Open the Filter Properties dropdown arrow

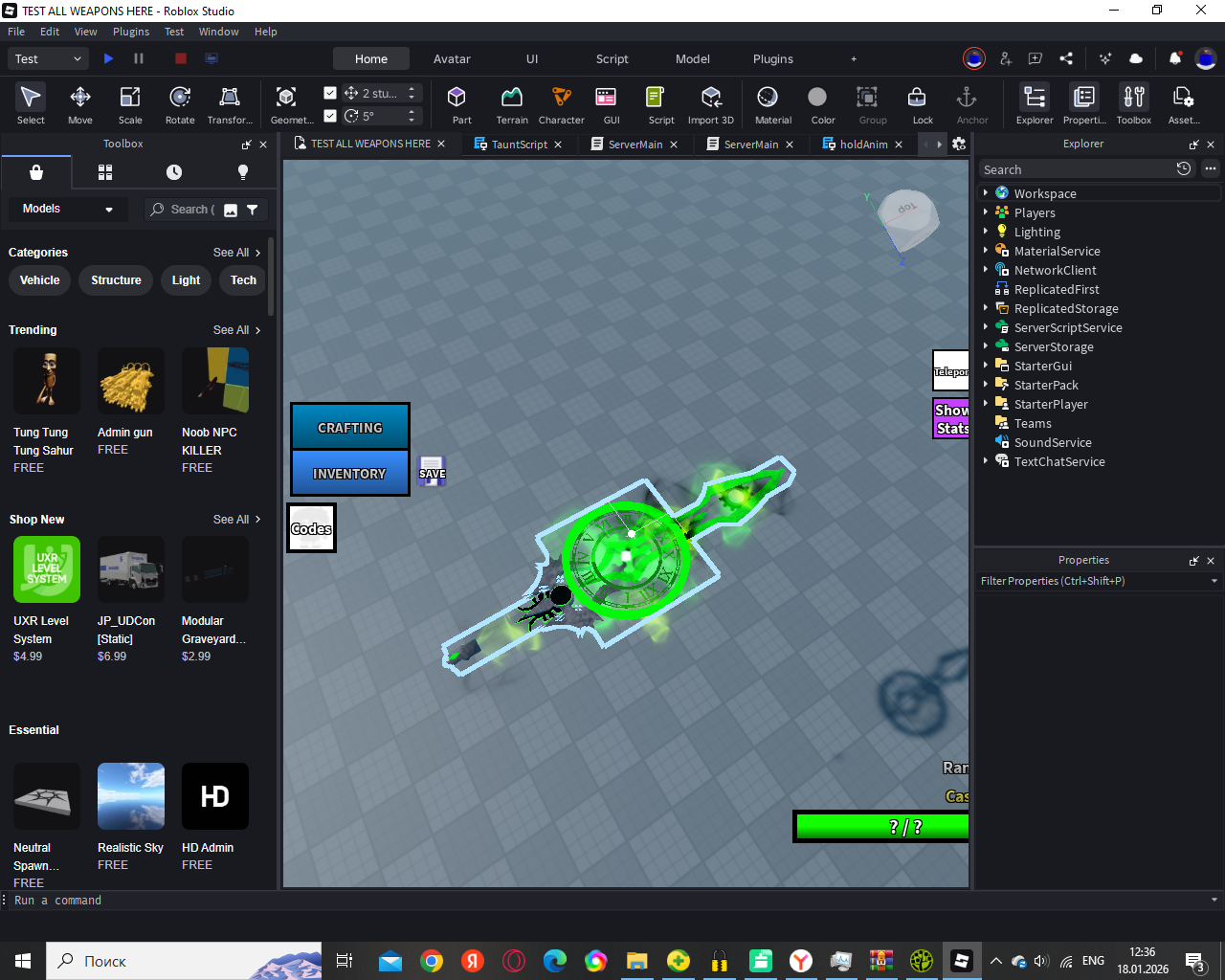tap(1214, 581)
